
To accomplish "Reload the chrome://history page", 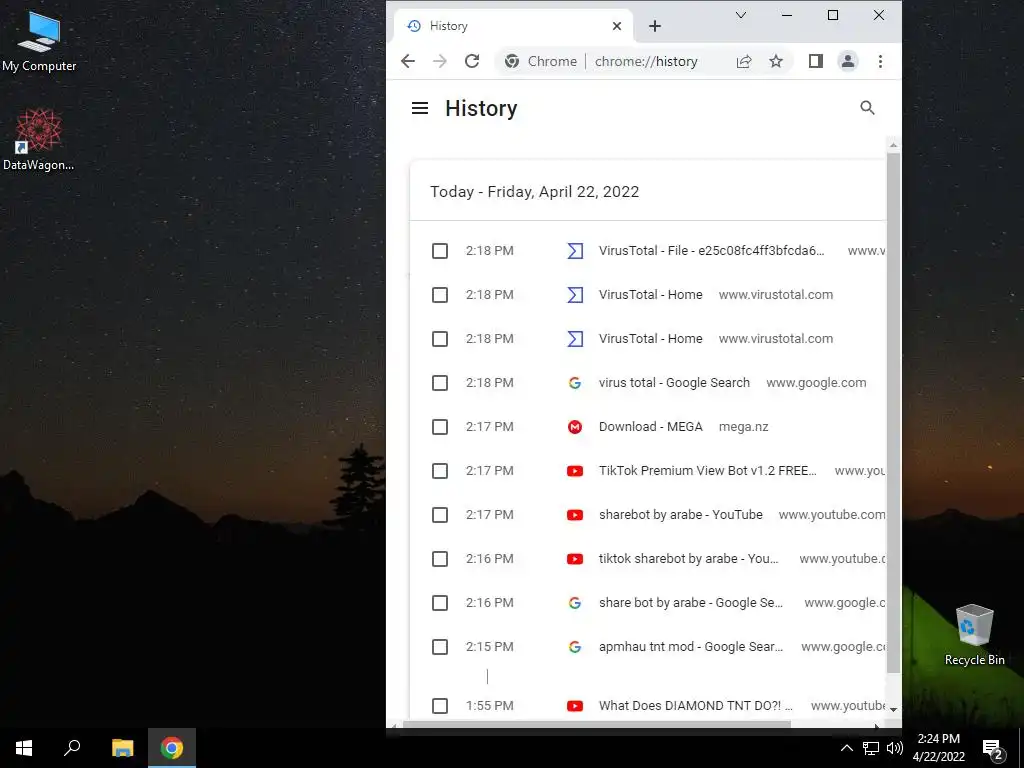I will point(472,61).
